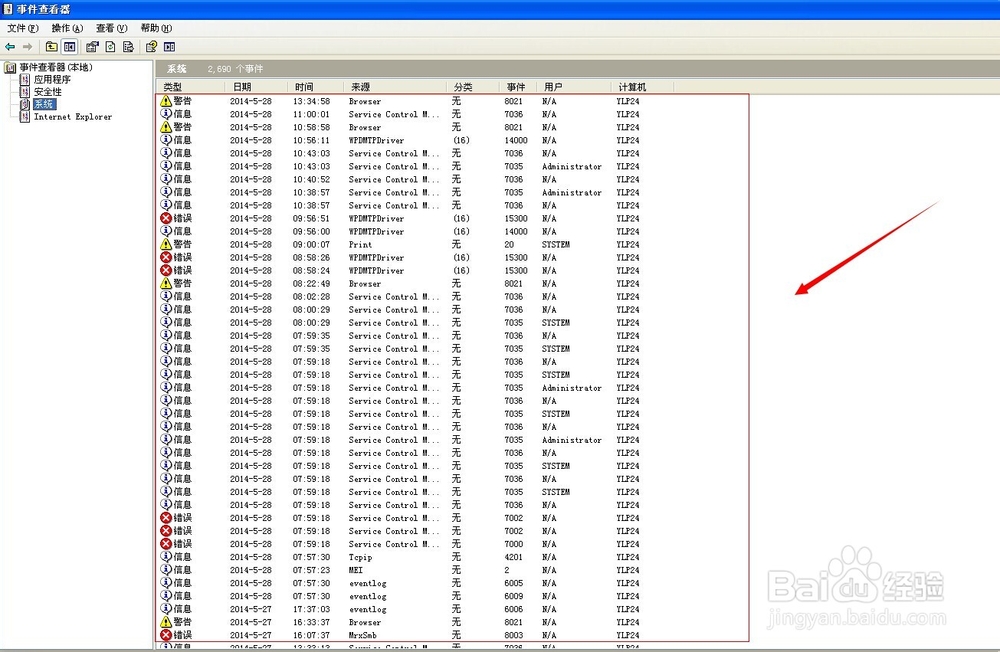Open the 操作(A) menu
1000x652 pixels.
click(67, 28)
